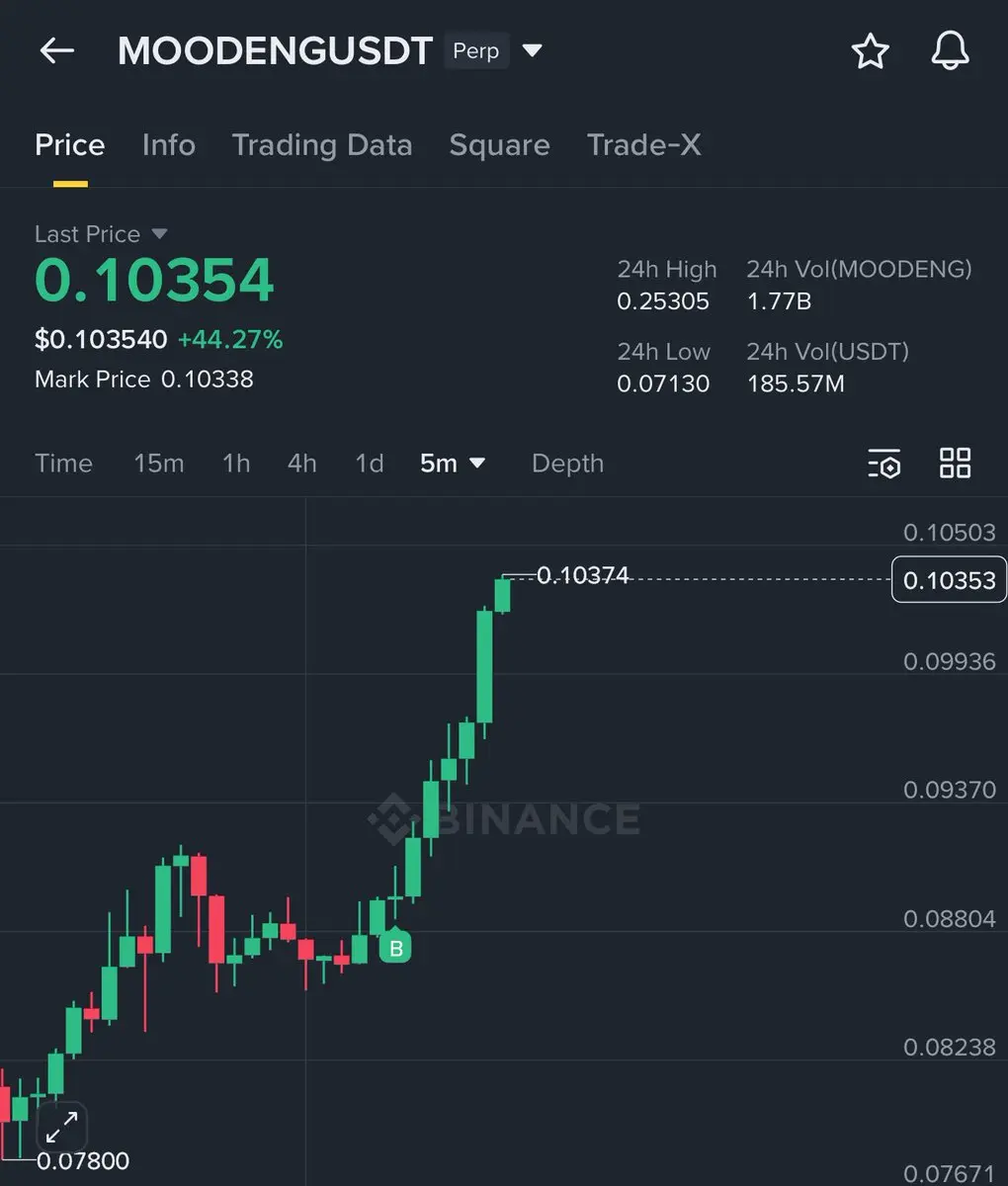
Task: Select the Time chart interval
Action: [63, 463]
